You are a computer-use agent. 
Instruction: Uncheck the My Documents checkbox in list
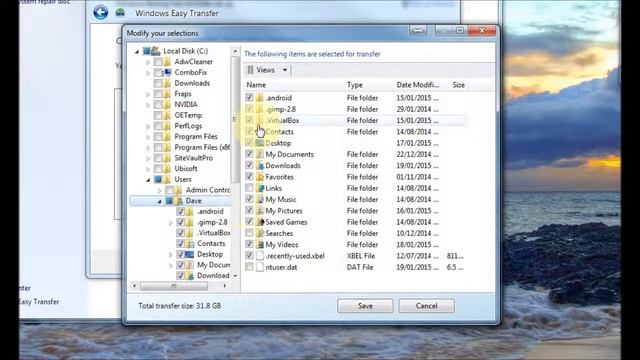(x=249, y=154)
